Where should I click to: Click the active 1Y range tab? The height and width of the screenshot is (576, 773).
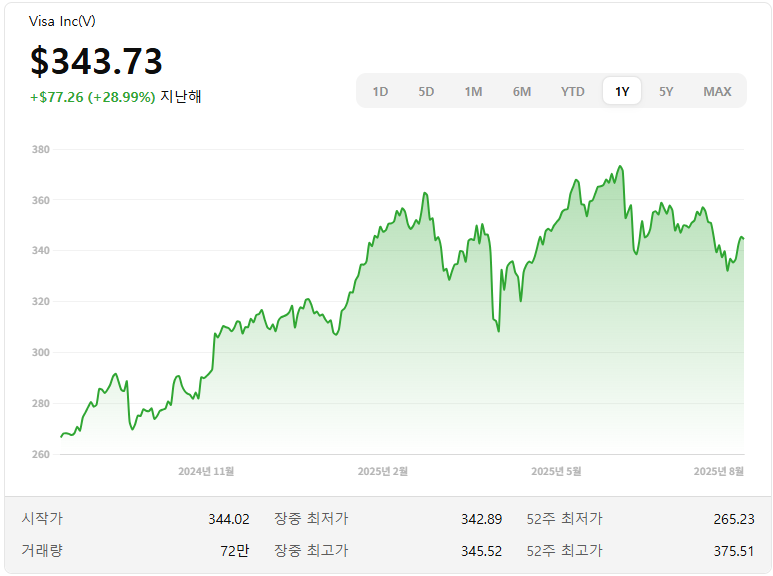622,91
